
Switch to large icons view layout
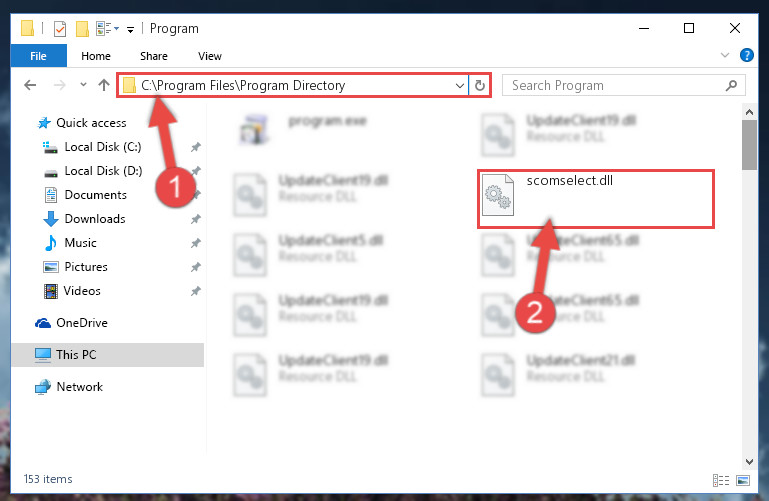(743, 480)
